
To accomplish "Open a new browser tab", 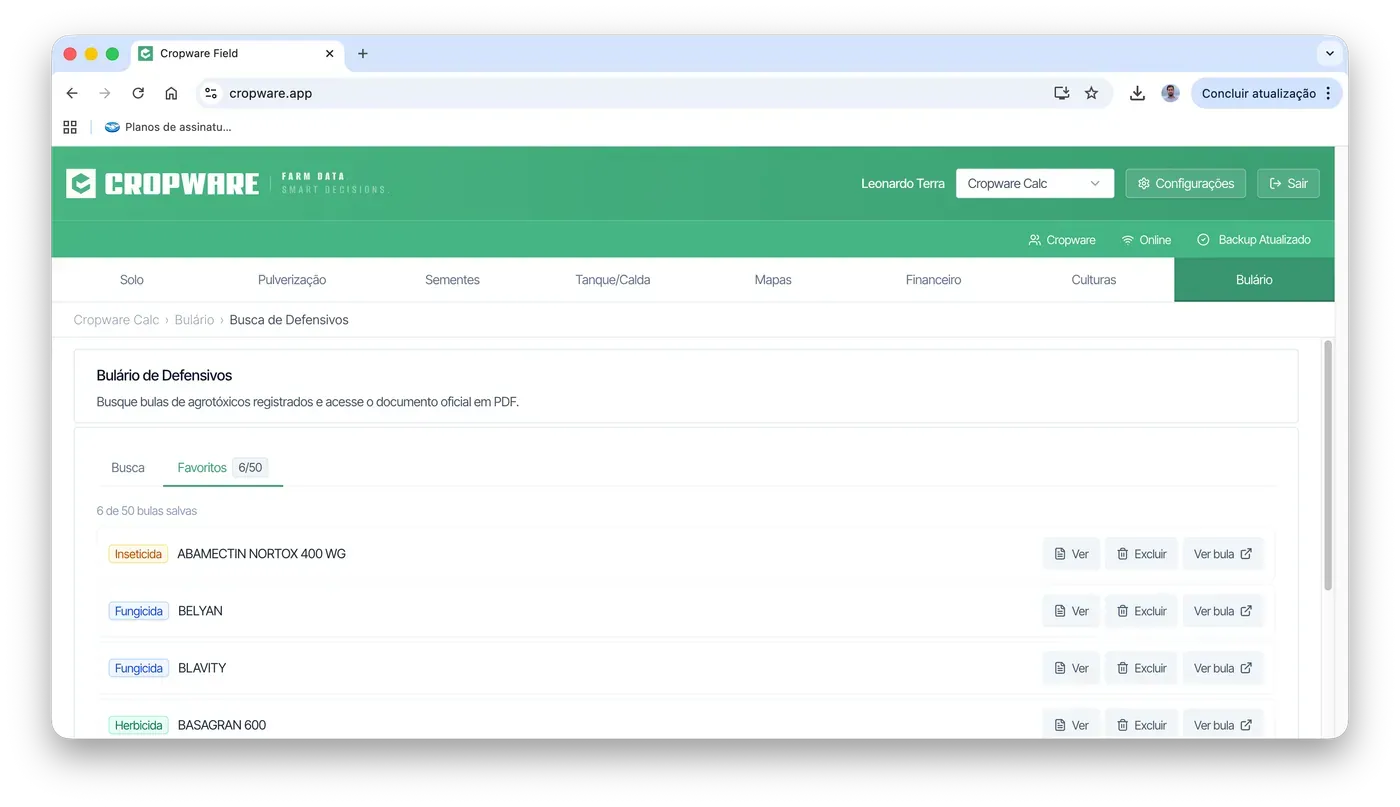I will 363,54.
